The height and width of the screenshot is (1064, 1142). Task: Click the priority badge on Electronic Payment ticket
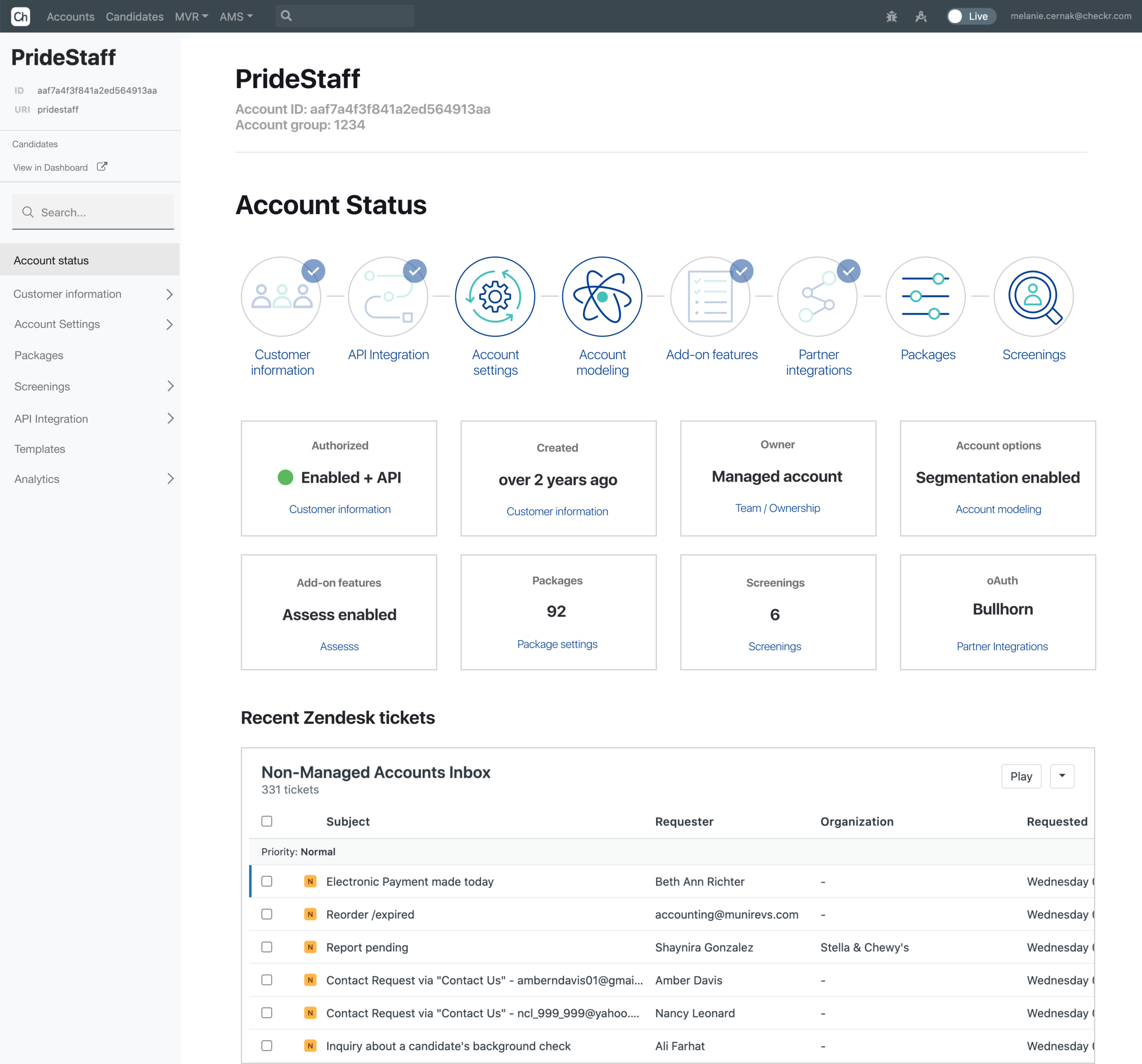coord(310,881)
